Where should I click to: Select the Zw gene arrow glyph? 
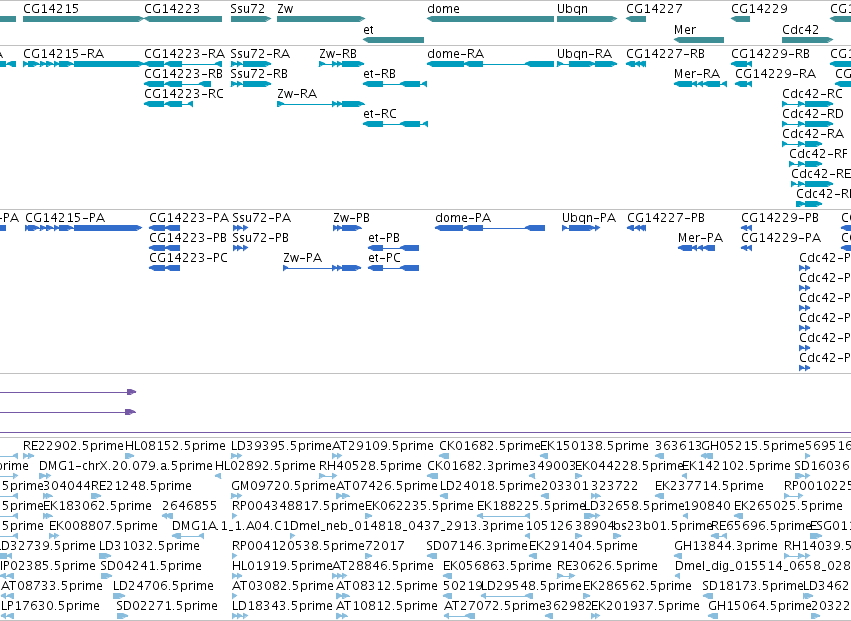point(321,19)
